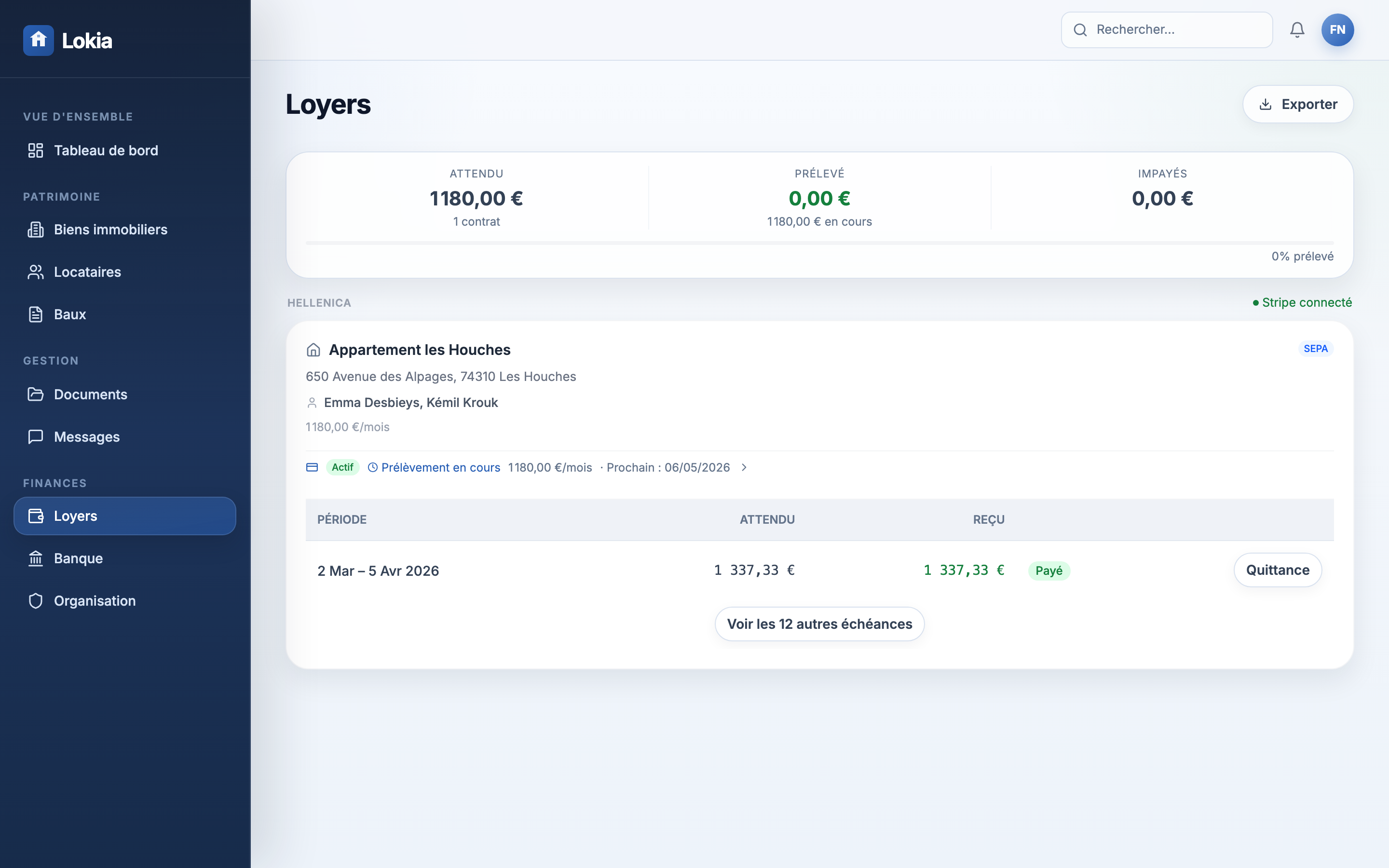Screen dimensions: 1389x868
Task: Click the Biens immobiliers building icon
Action: pyautogui.click(x=36, y=230)
